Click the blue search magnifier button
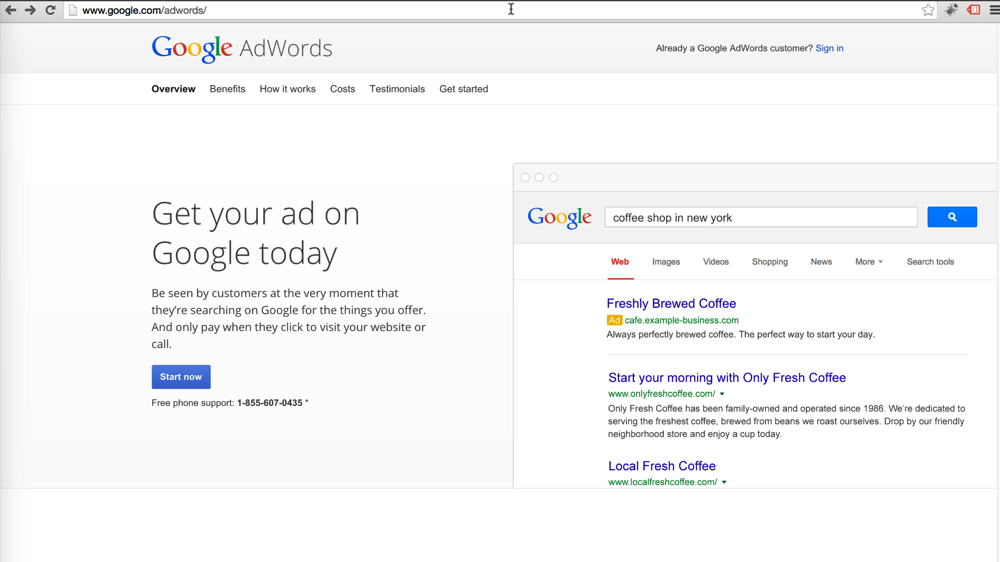This screenshot has width=1000, height=562. tap(952, 217)
